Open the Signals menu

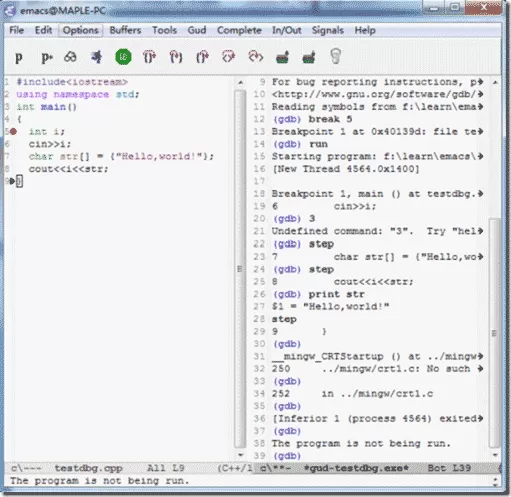(328, 30)
